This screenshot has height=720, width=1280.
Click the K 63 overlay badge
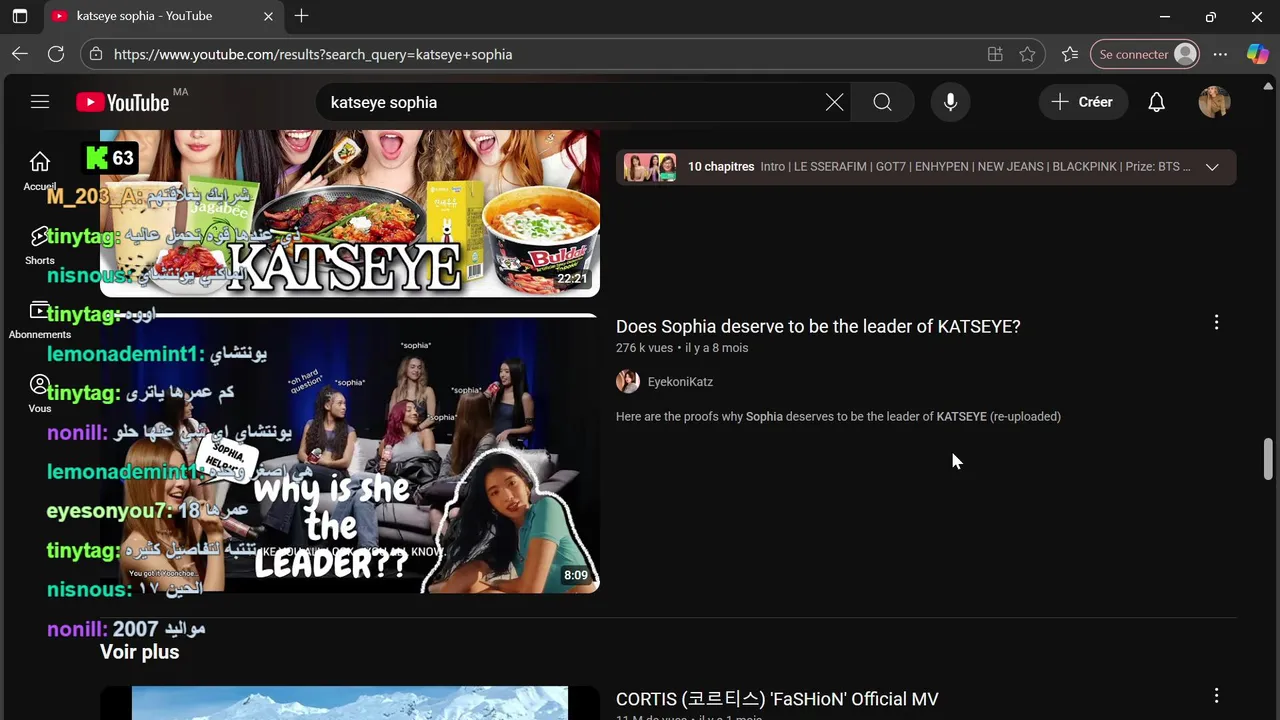pyautogui.click(x=110, y=158)
